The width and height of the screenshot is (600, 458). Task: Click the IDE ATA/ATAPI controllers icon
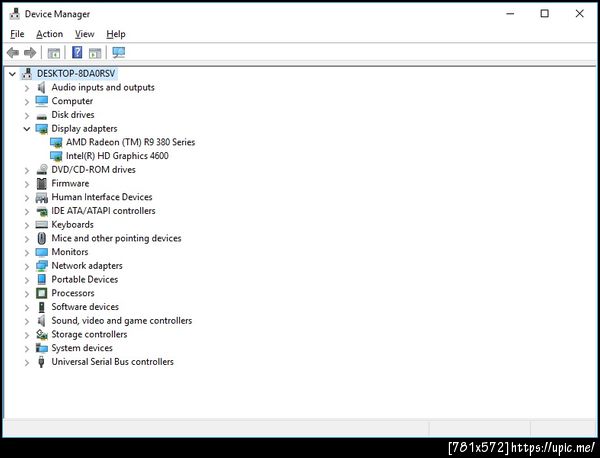click(42, 211)
